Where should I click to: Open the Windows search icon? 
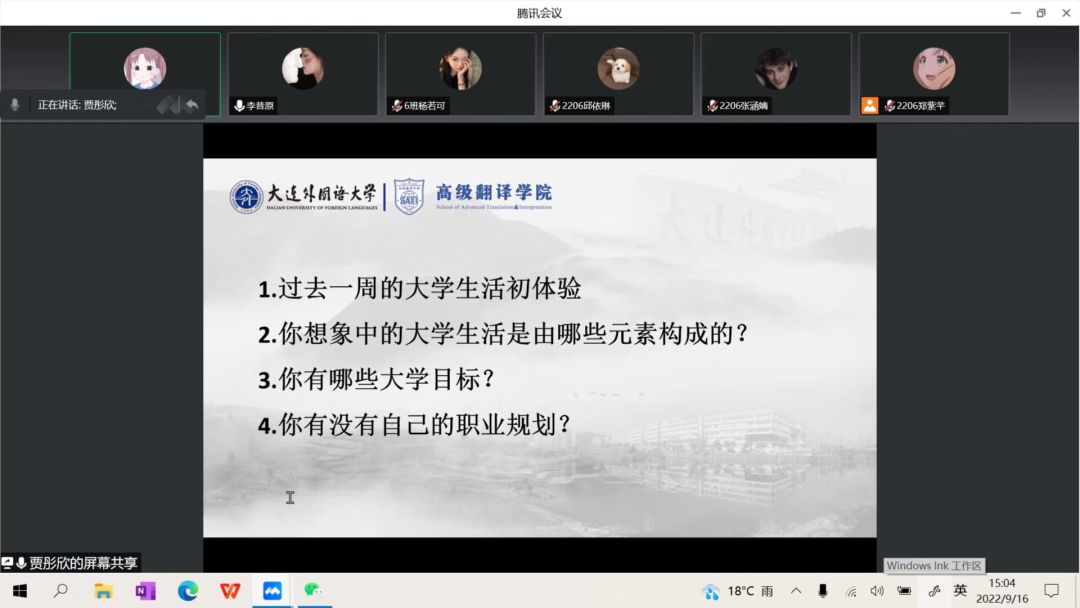pos(61,591)
